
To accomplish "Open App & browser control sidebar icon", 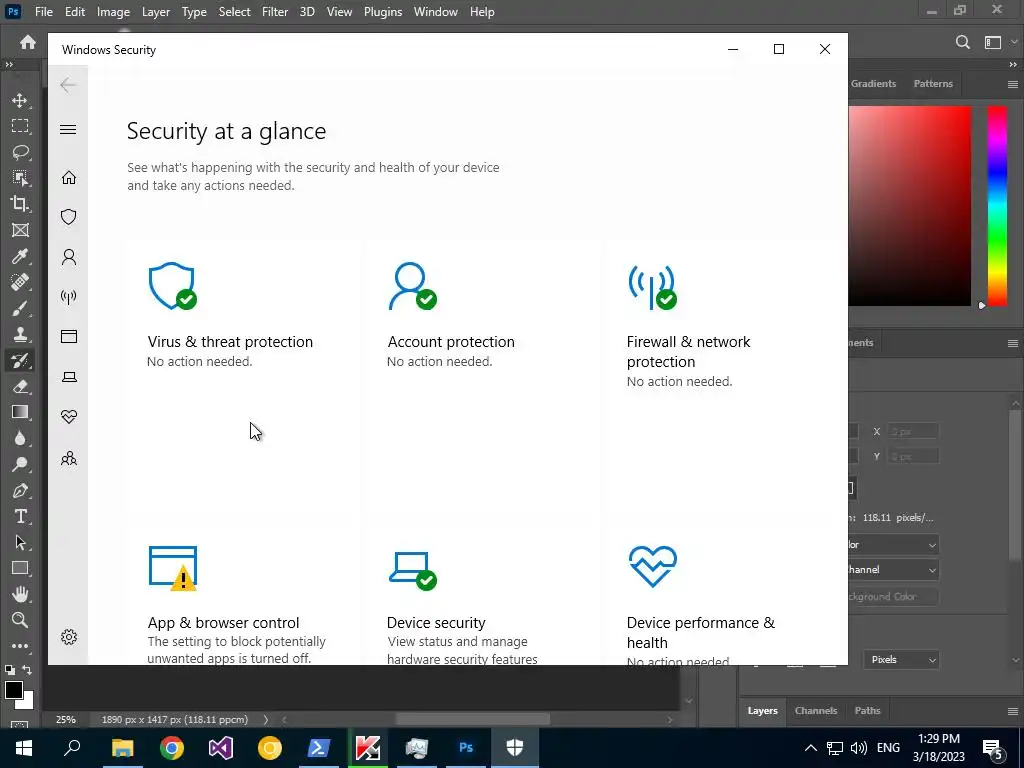I will coord(69,336).
